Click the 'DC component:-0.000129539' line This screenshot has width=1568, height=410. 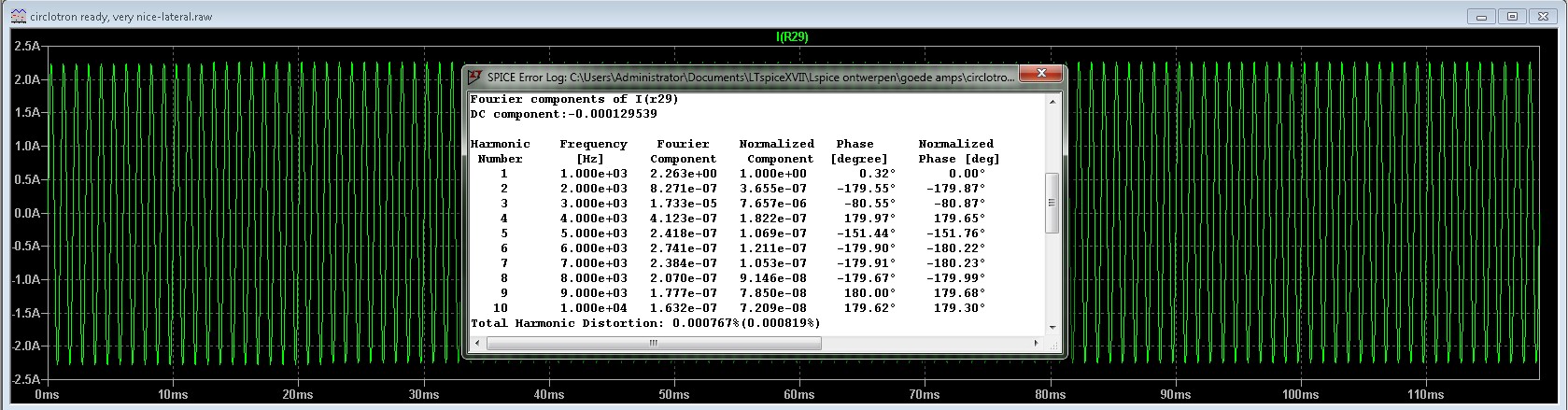(564, 114)
